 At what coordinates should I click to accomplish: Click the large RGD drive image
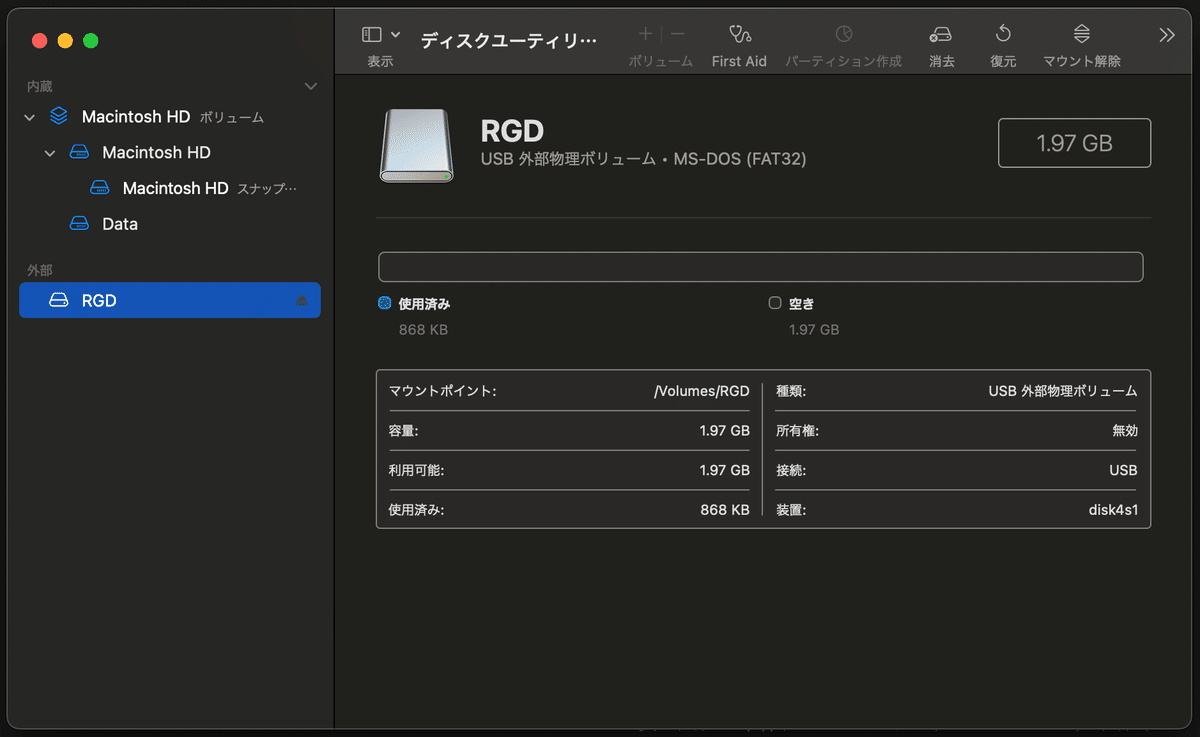pos(417,146)
